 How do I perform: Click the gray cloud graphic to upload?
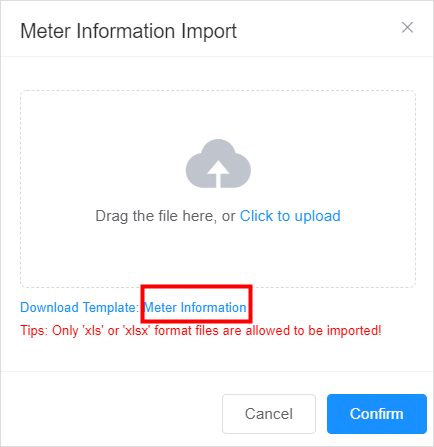[218, 164]
